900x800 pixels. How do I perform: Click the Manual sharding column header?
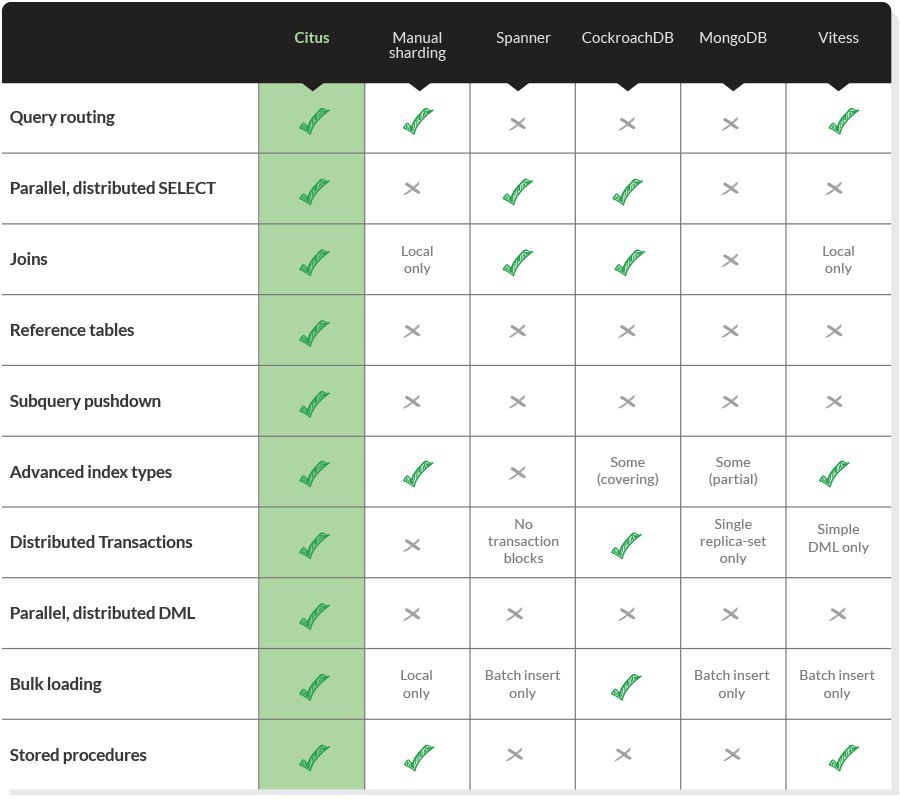(x=417, y=45)
